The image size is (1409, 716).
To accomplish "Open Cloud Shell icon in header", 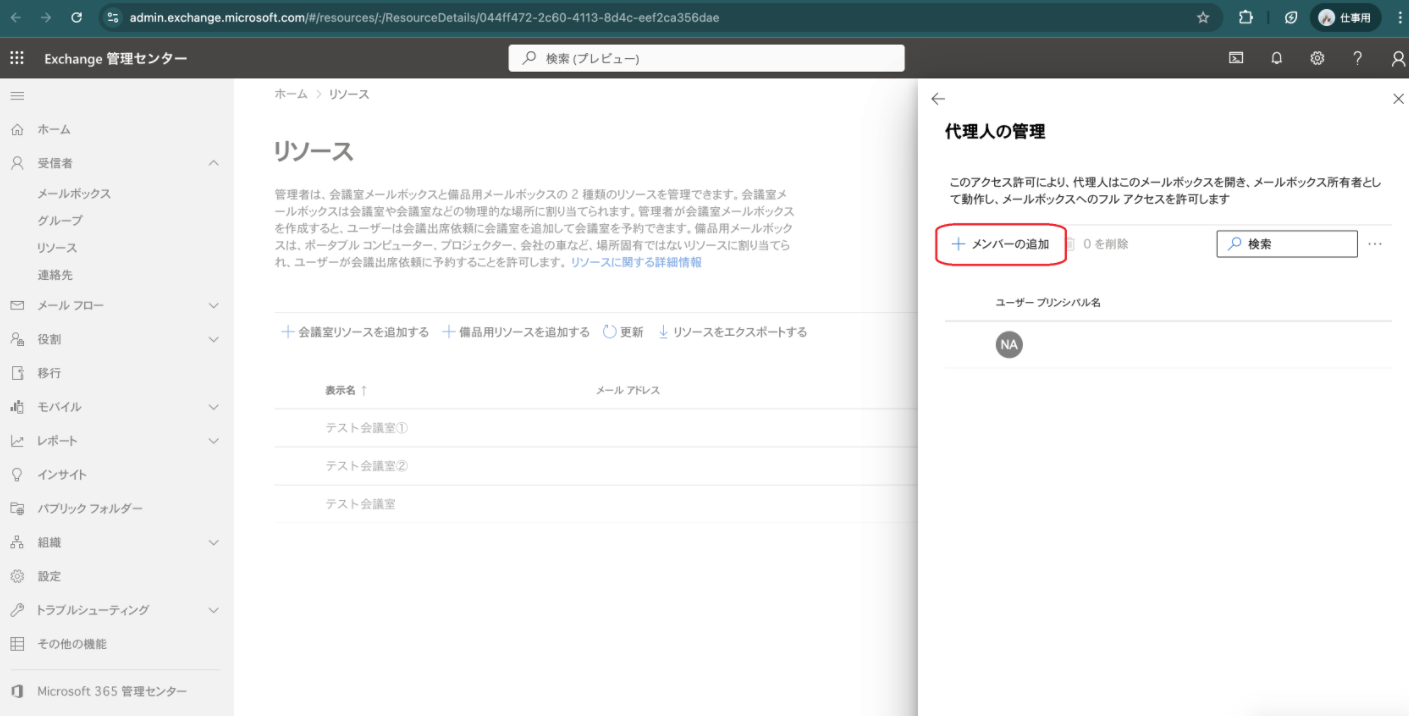I will [1236, 58].
